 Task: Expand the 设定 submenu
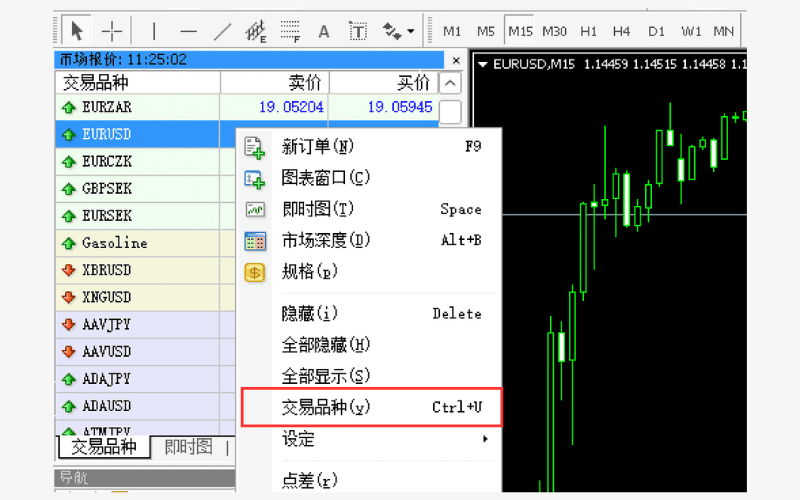coord(371,439)
